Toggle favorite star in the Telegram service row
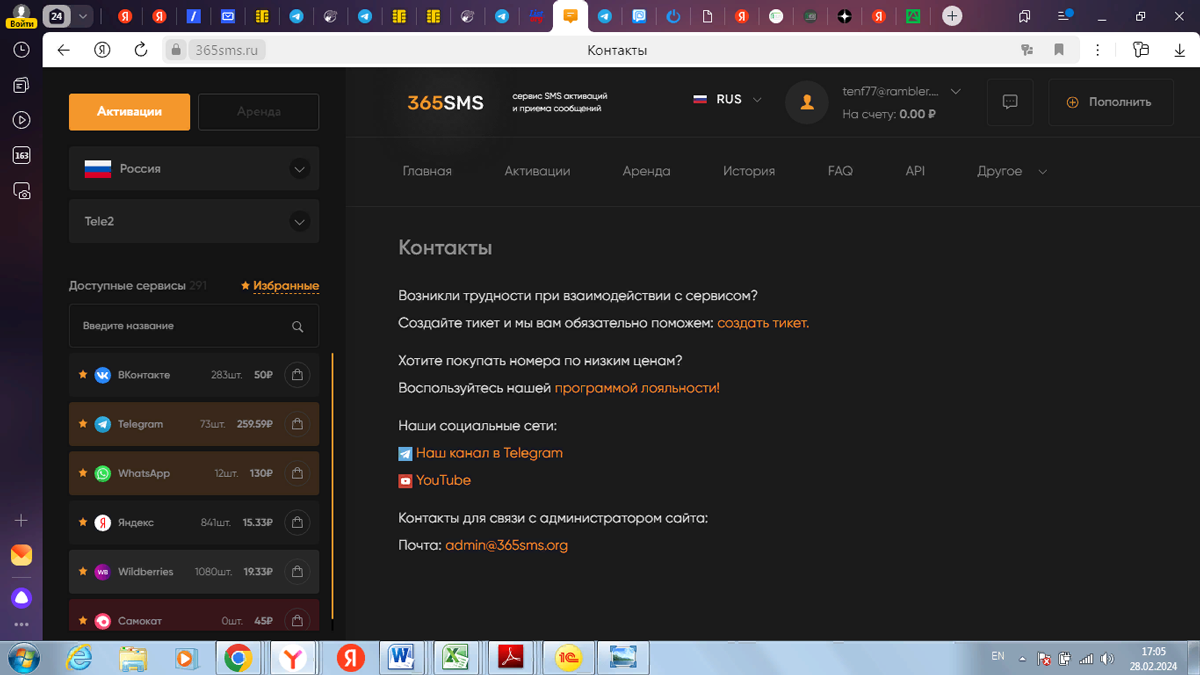Image resolution: width=1200 pixels, height=675 pixels. click(x=83, y=424)
